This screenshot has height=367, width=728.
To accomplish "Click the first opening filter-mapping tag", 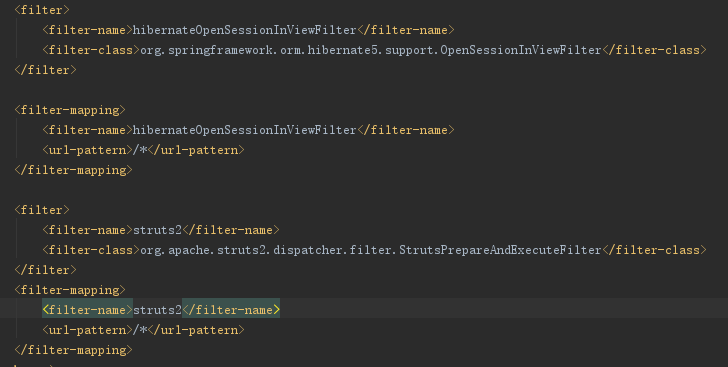I will pyautogui.click(x=70, y=110).
